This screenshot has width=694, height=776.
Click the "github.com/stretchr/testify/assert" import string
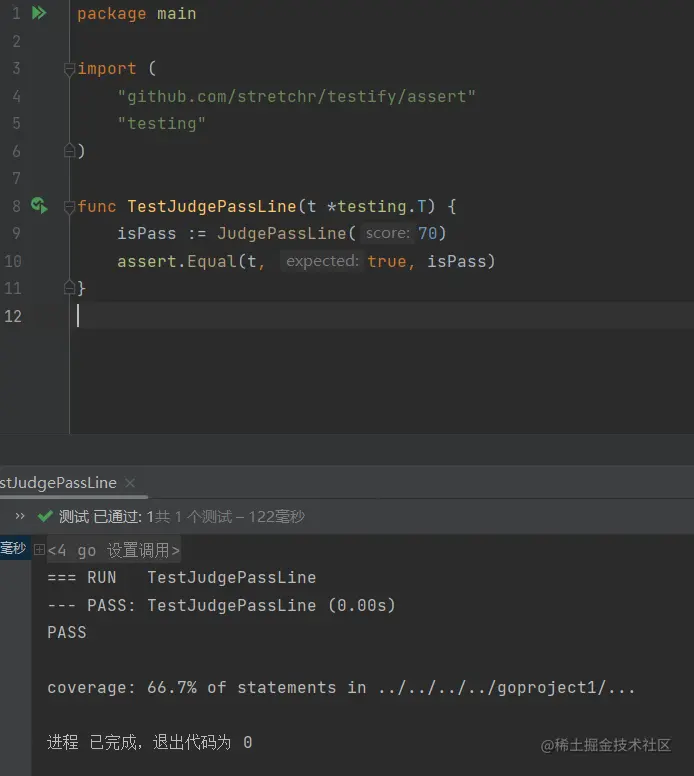click(x=296, y=96)
